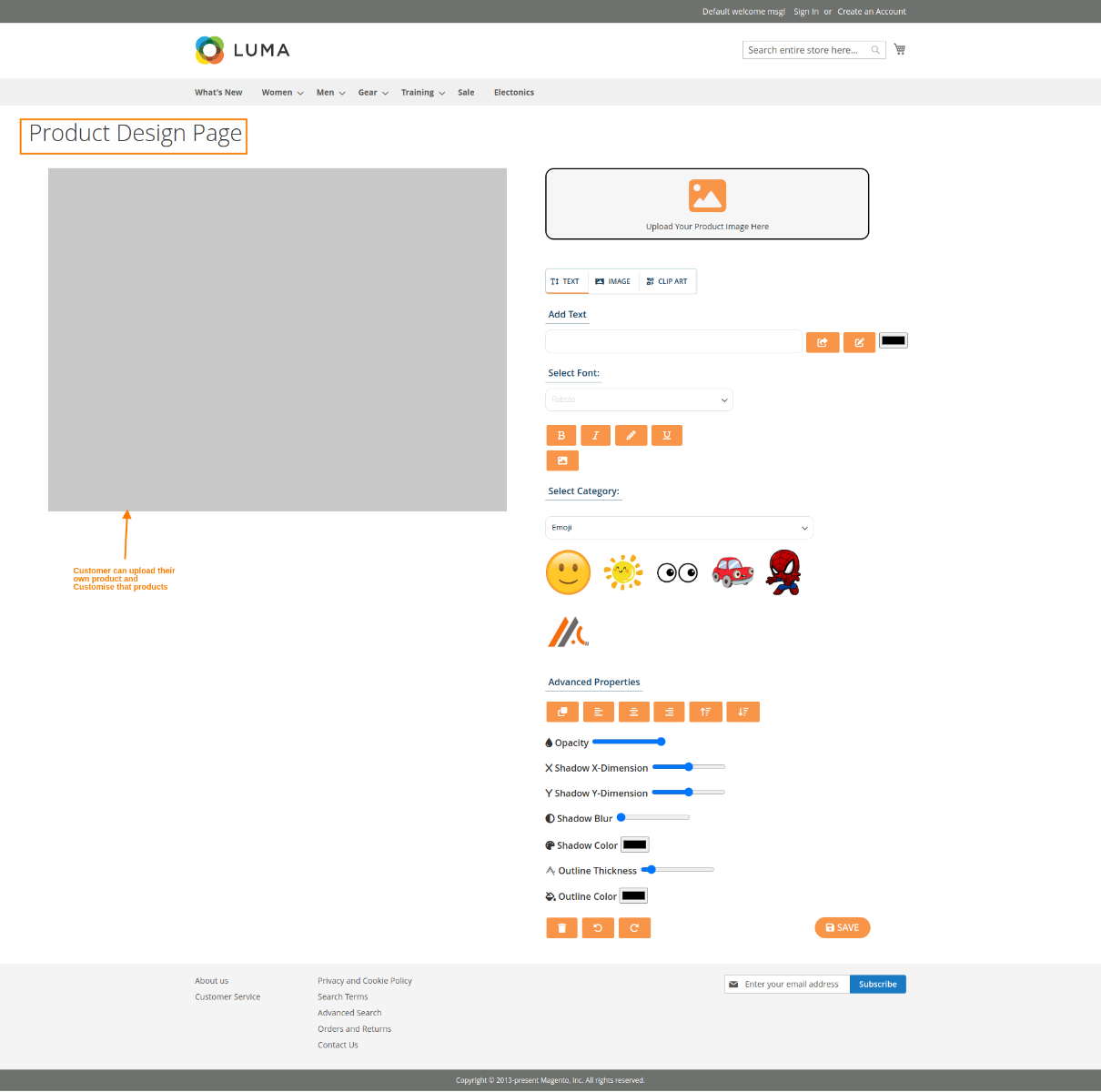
Task: Click the duplicate object icon
Action: [561, 712]
